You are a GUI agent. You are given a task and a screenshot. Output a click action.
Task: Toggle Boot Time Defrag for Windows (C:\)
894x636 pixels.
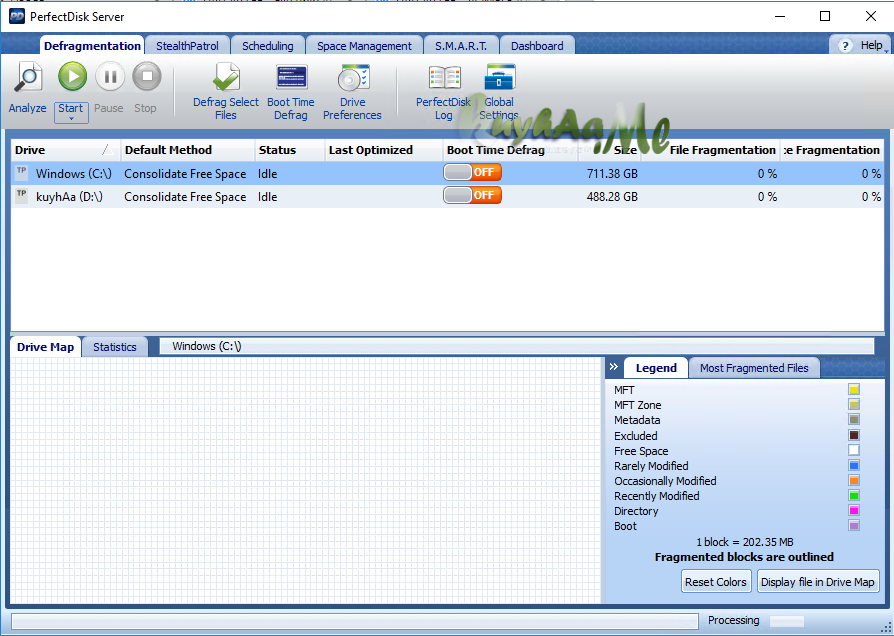pos(473,172)
